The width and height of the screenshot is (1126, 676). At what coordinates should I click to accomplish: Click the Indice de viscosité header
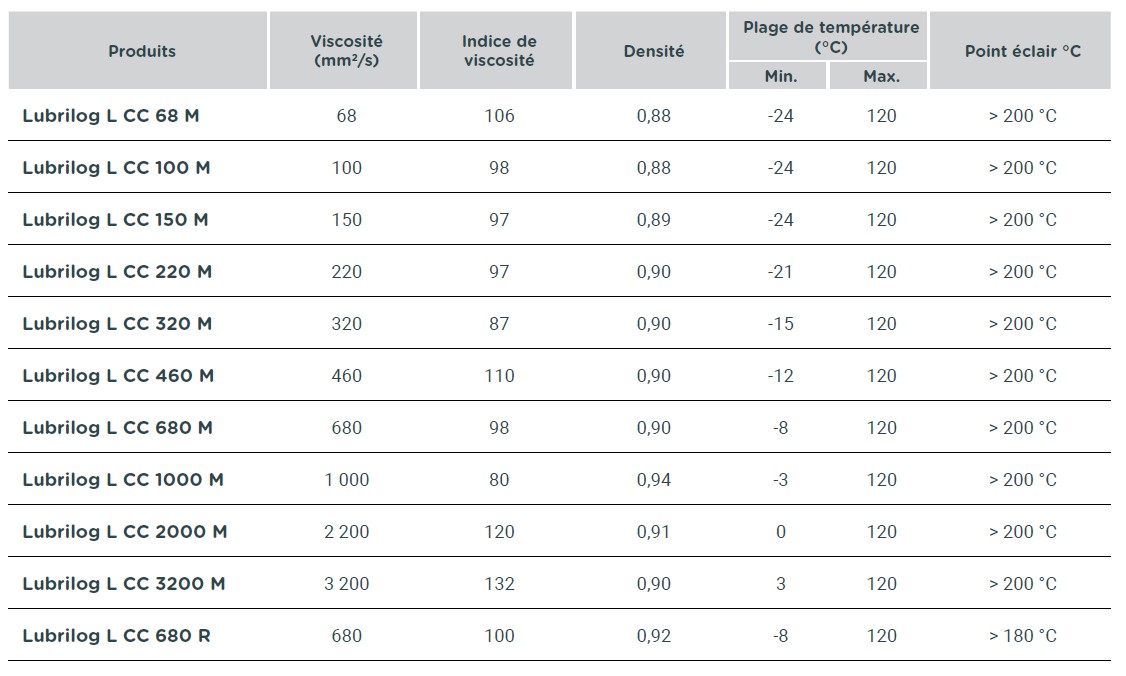[499, 51]
